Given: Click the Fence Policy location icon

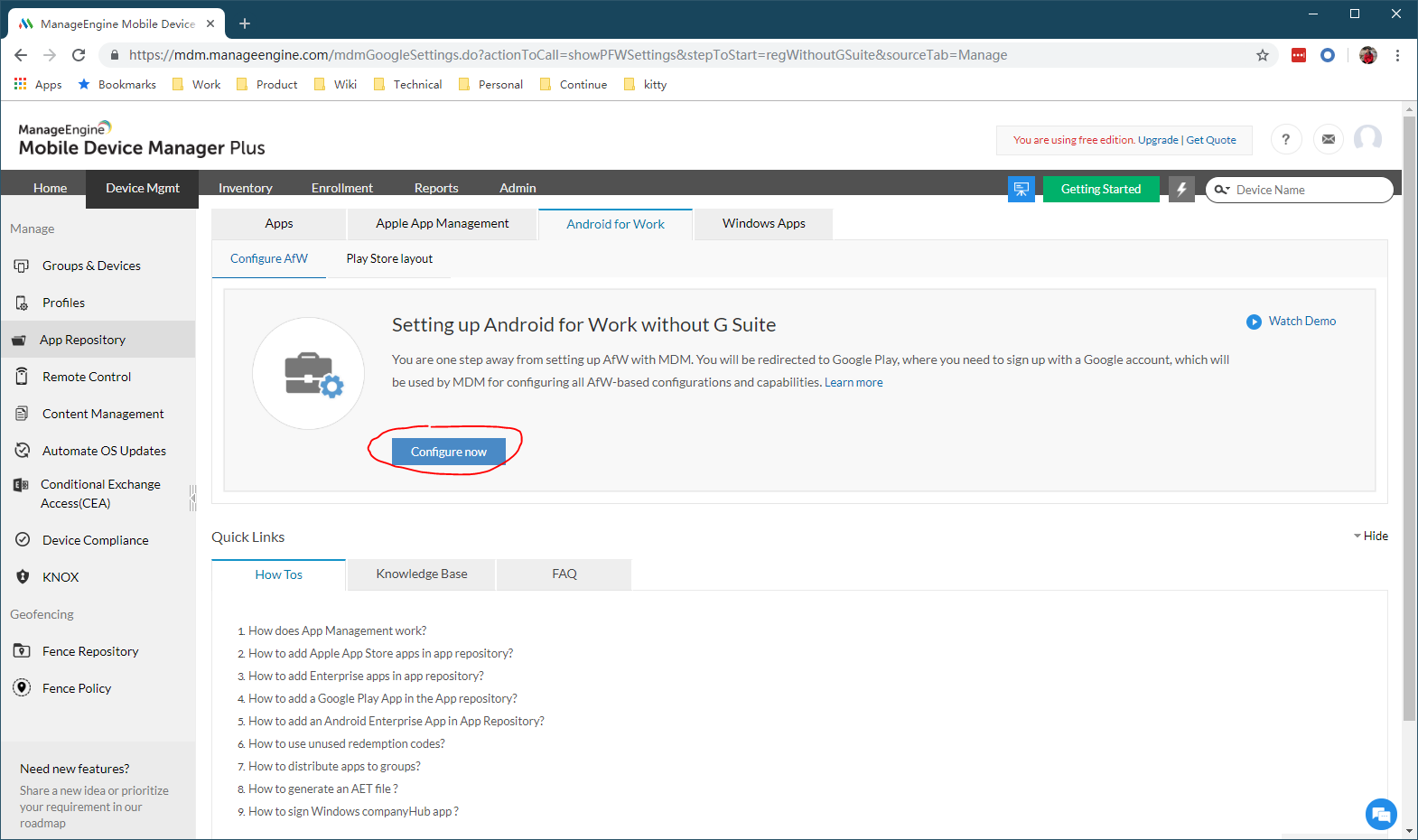Looking at the screenshot, I should (x=22, y=688).
